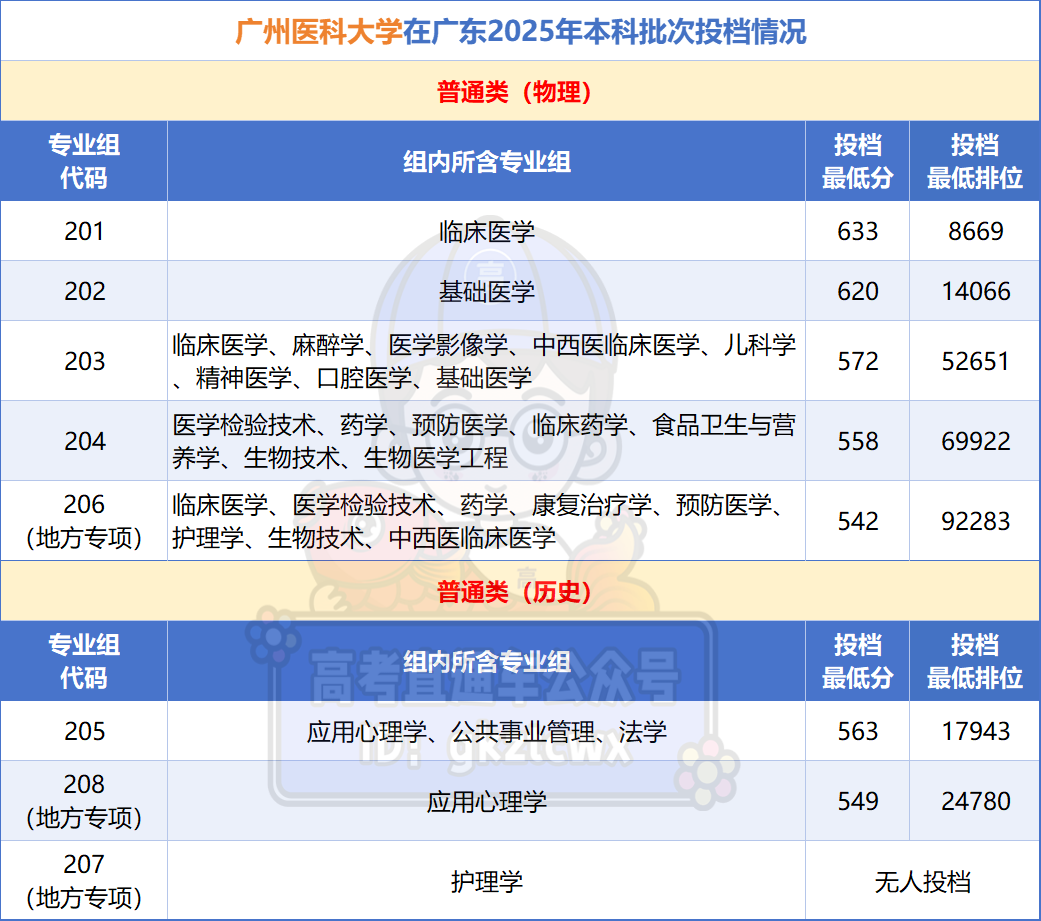The height and width of the screenshot is (921, 1041).
Task: Select group code cell 201
Action: 84,231
